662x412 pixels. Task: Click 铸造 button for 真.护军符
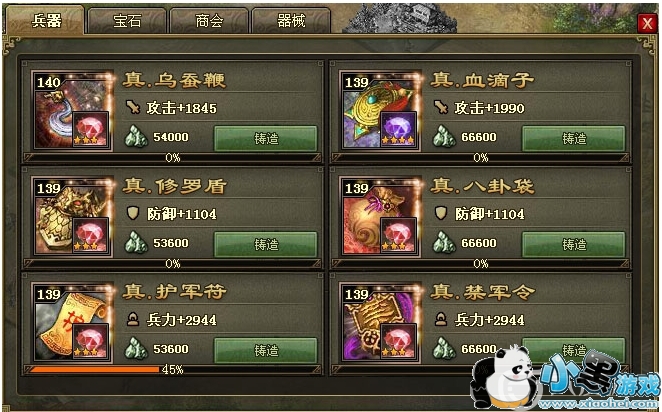[x=266, y=350]
